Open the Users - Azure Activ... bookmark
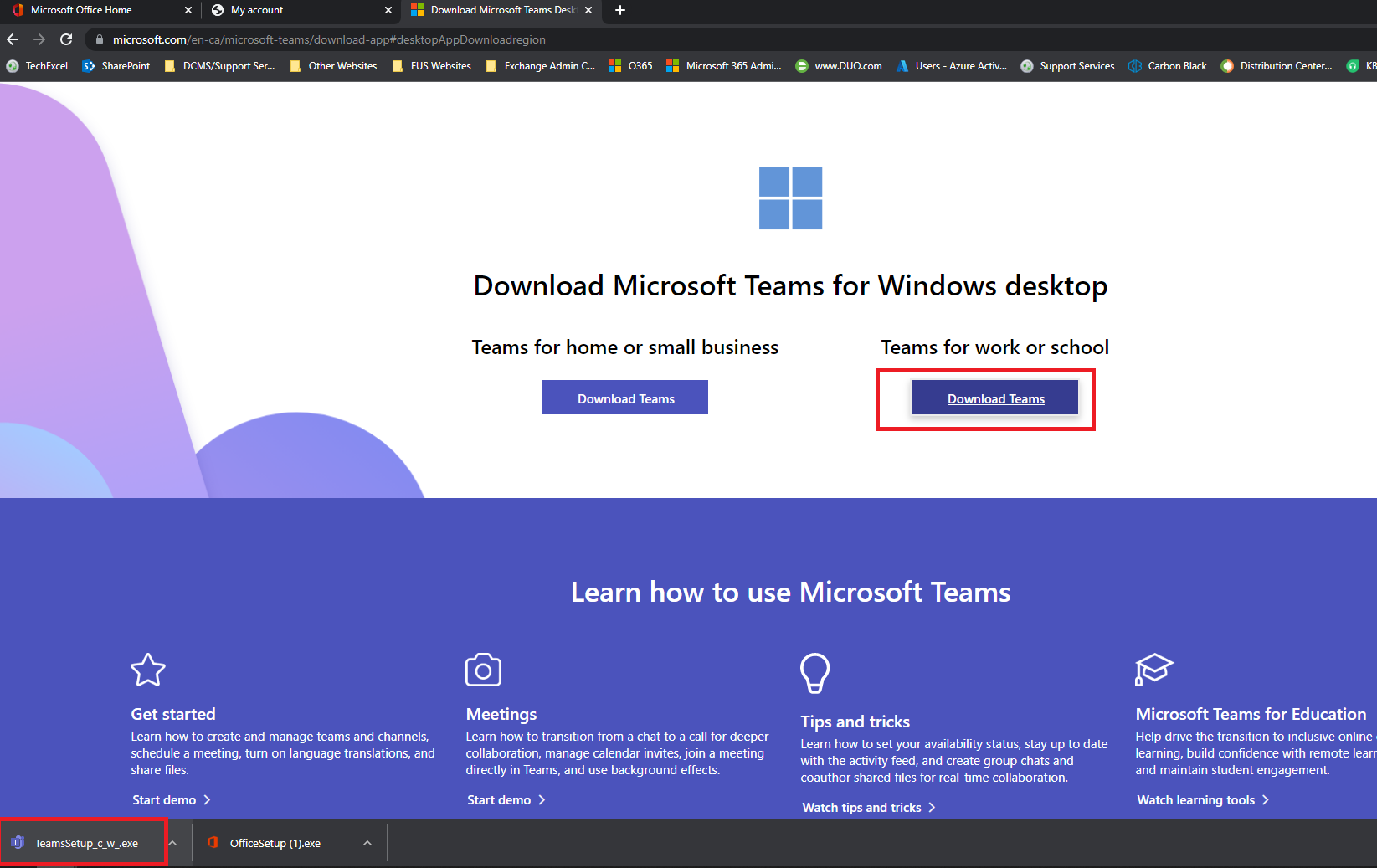 952,66
